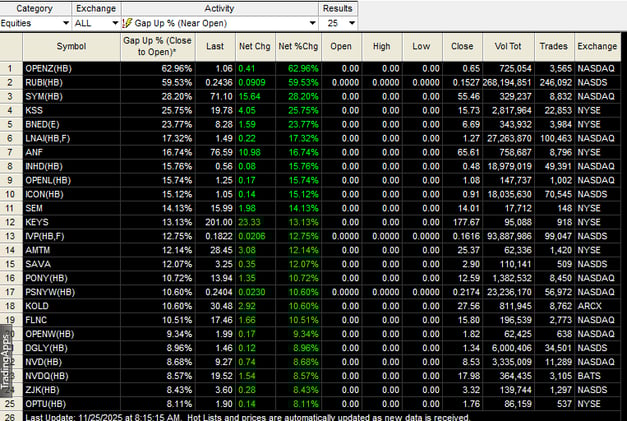Screen dimensions: 627x421
Task: Select the KEYS symbol
Action: click(37, 222)
